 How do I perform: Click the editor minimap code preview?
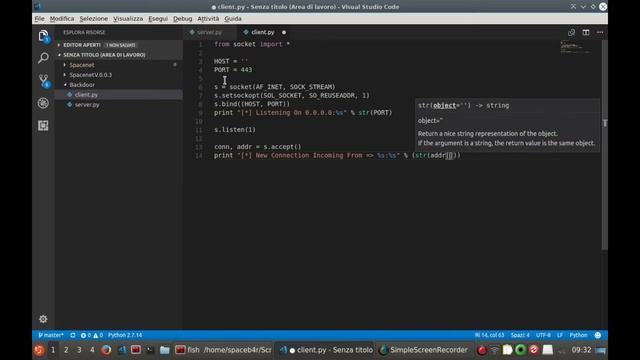point(576,47)
